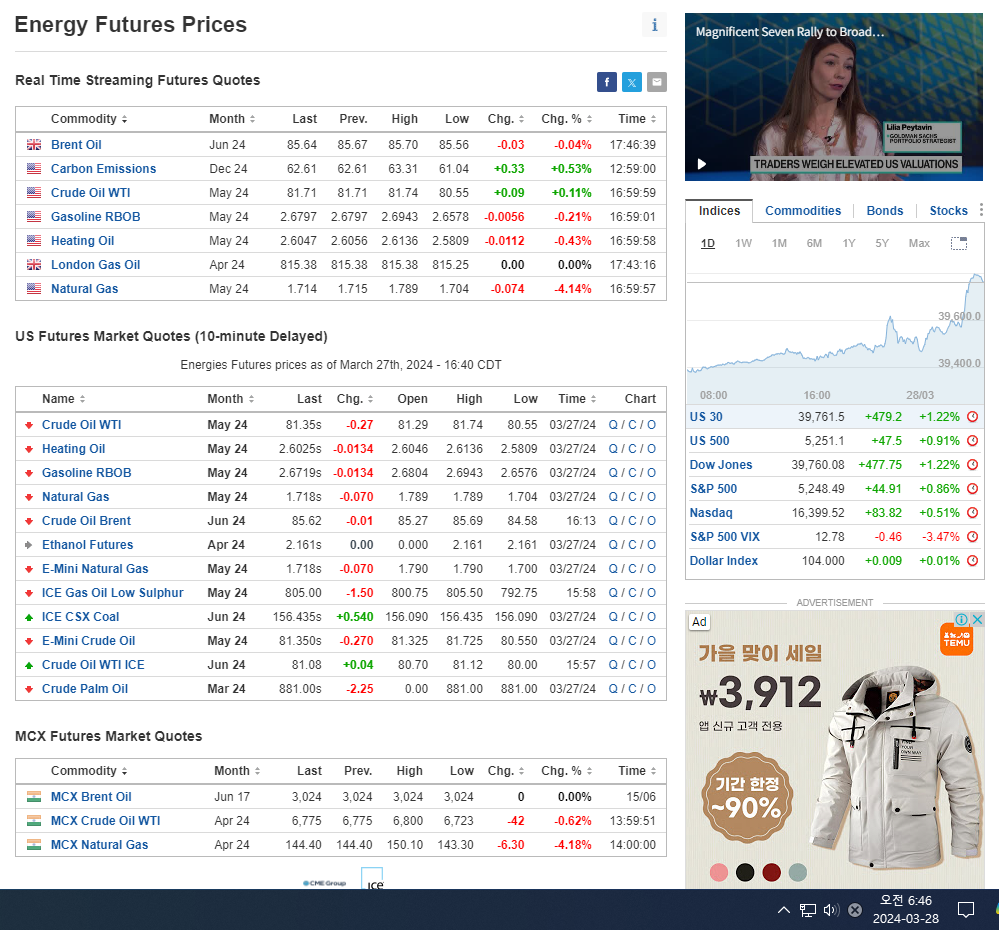The width and height of the screenshot is (999, 930).
Task: Sort US Futures table by Chg.
Action: pyautogui.click(x=355, y=399)
